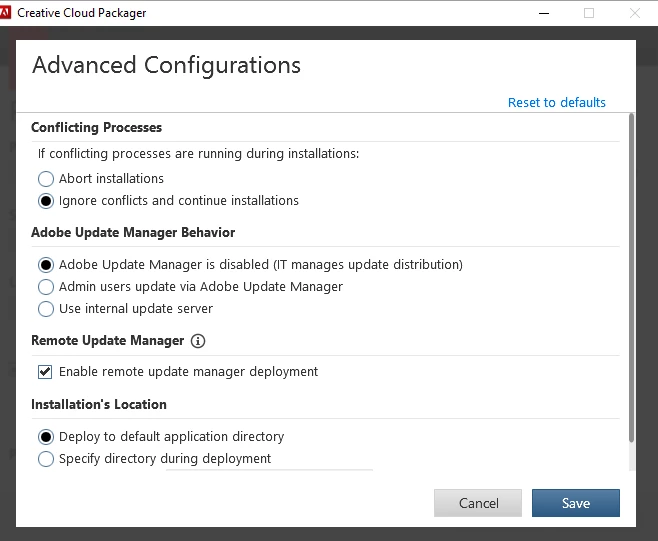Click the Adobe logo in title bar
Image resolution: width=658 pixels, height=541 pixels.
point(7,12)
